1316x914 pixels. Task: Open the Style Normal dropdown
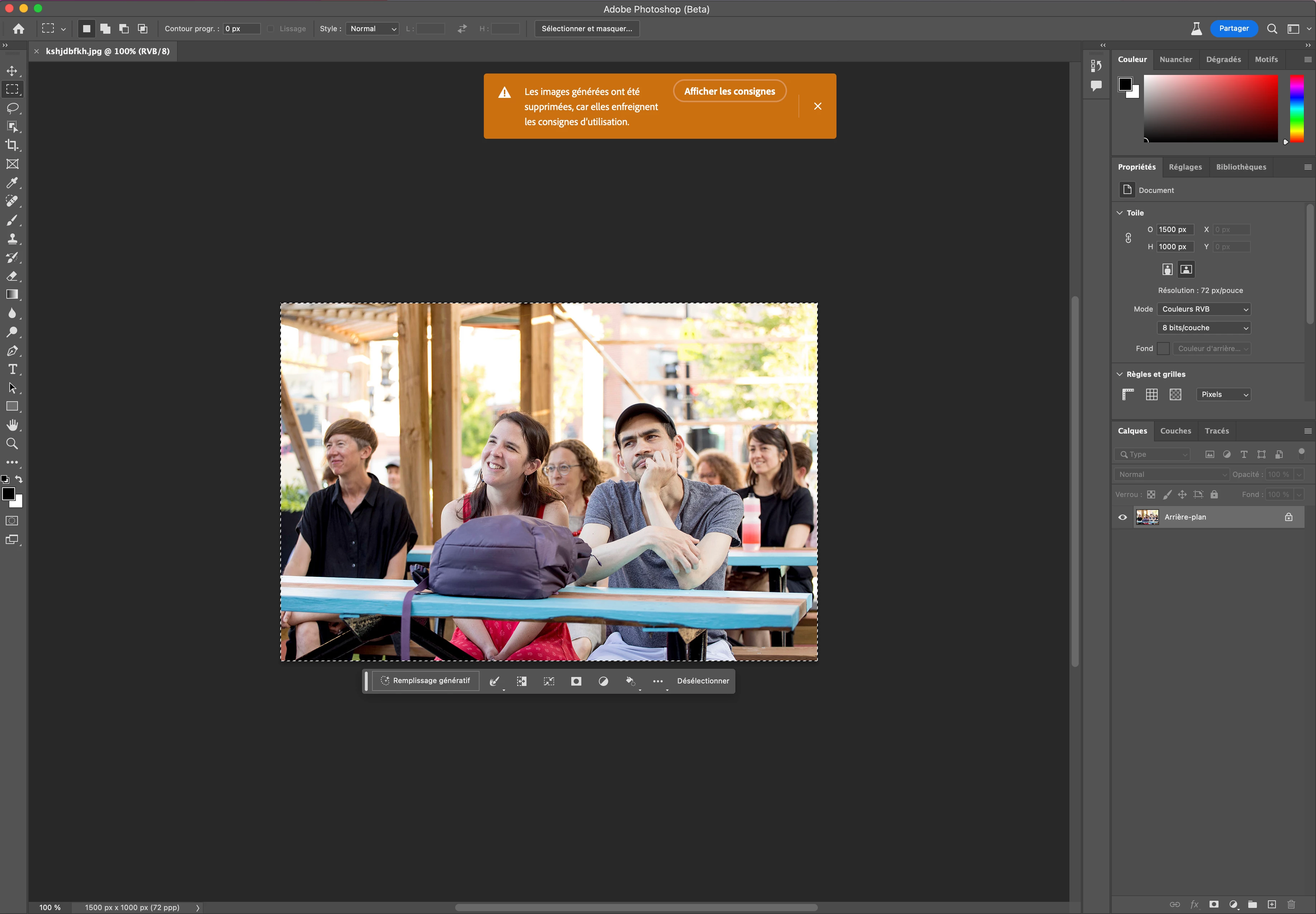pyautogui.click(x=373, y=29)
